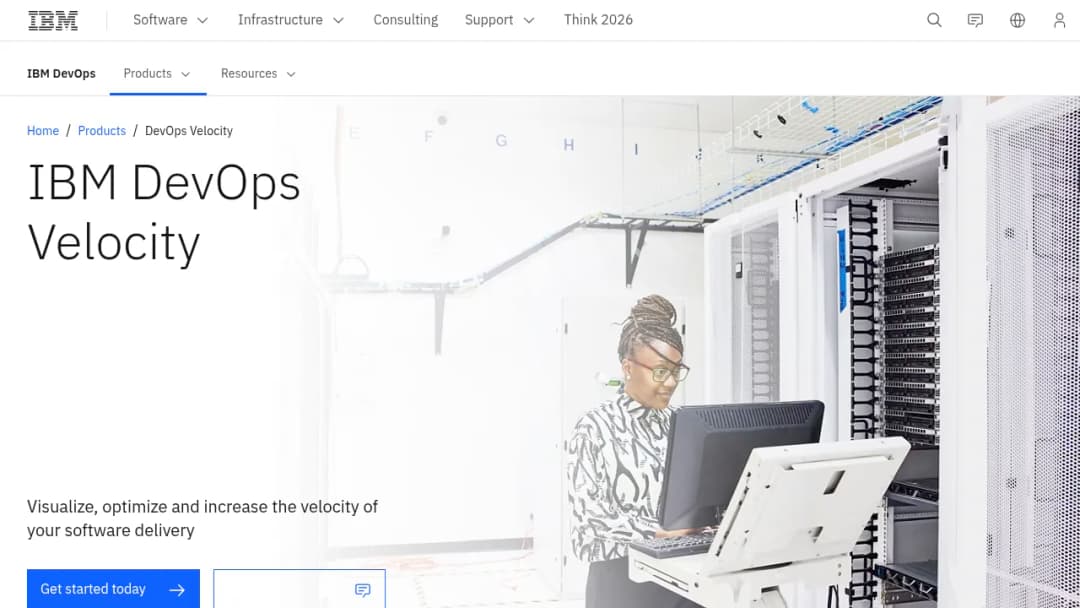Click the IBM logo

53,20
